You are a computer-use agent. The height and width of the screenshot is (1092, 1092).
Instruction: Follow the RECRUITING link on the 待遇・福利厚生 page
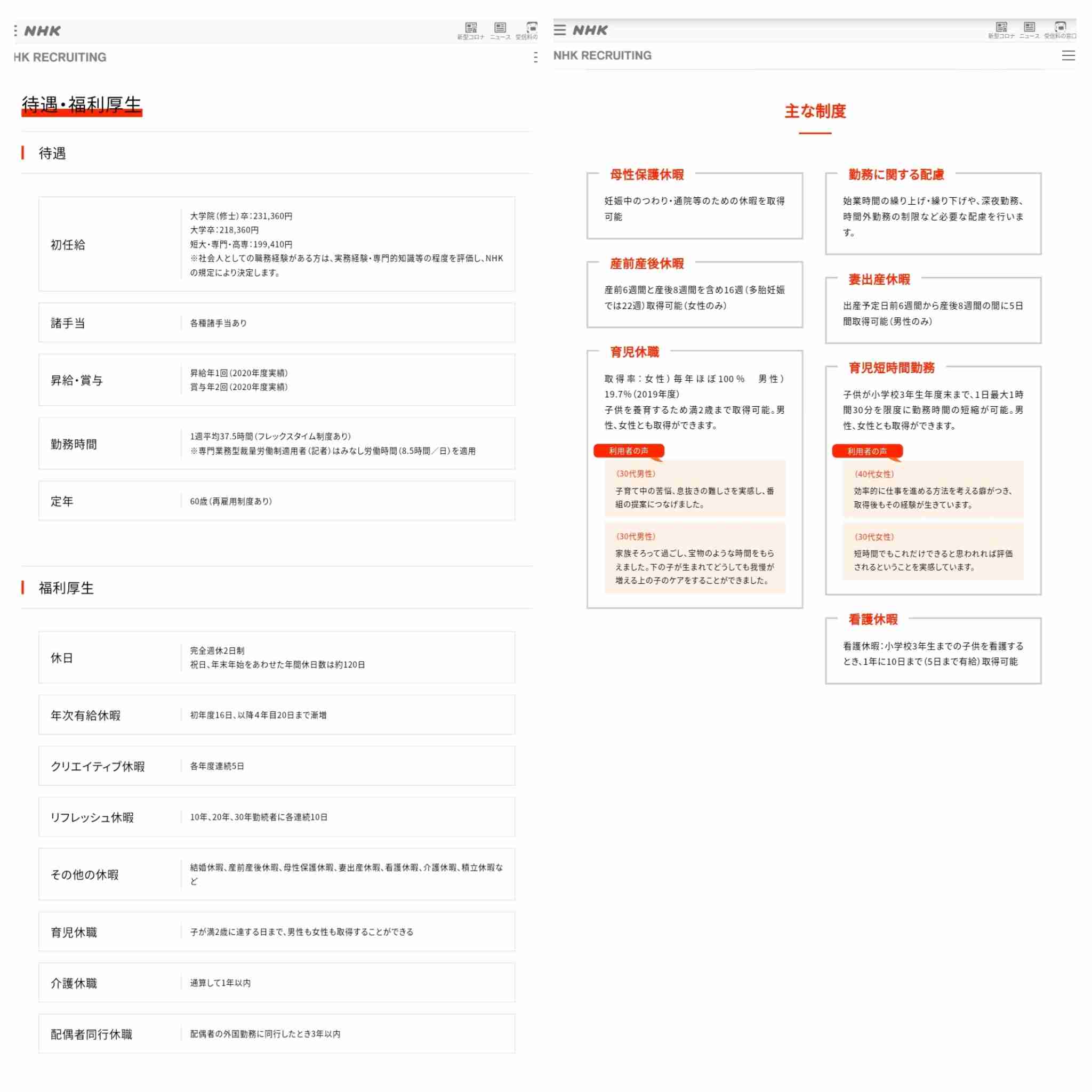[60, 57]
